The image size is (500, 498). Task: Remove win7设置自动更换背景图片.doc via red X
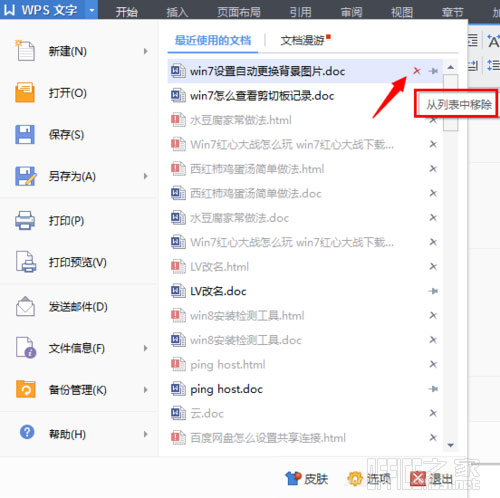click(x=417, y=71)
